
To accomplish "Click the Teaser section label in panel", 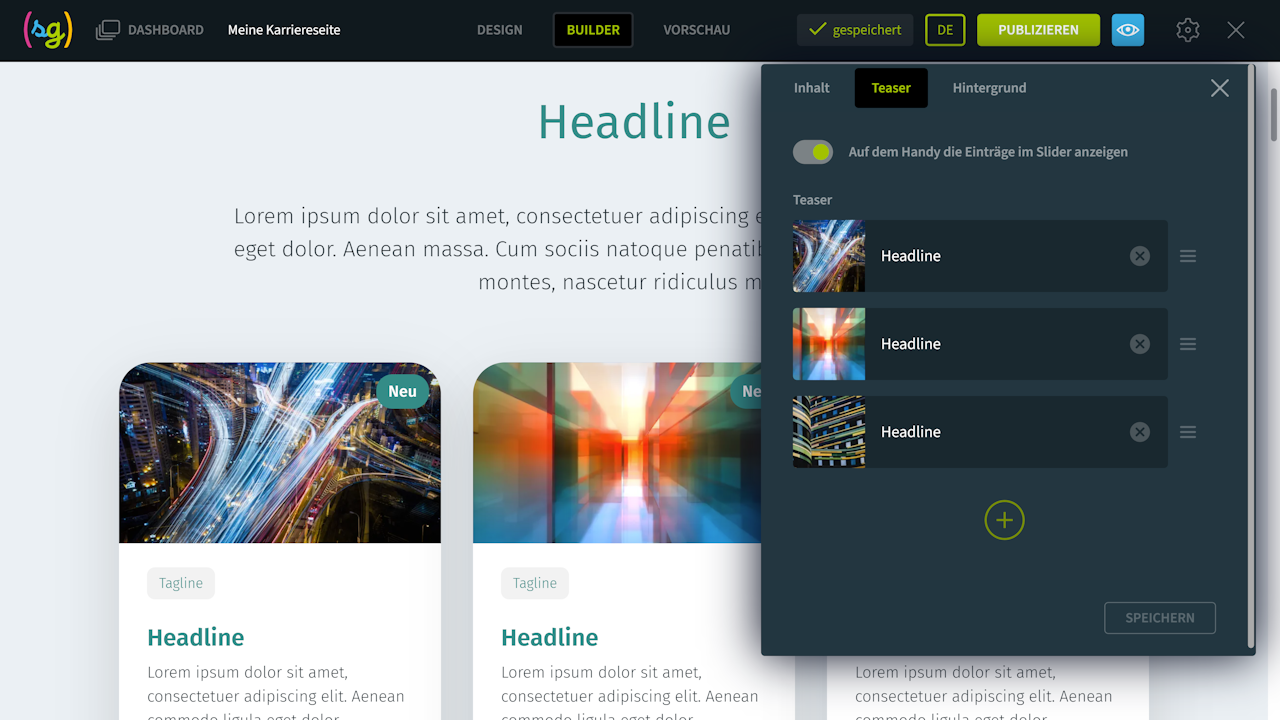I will (x=812, y=200).
